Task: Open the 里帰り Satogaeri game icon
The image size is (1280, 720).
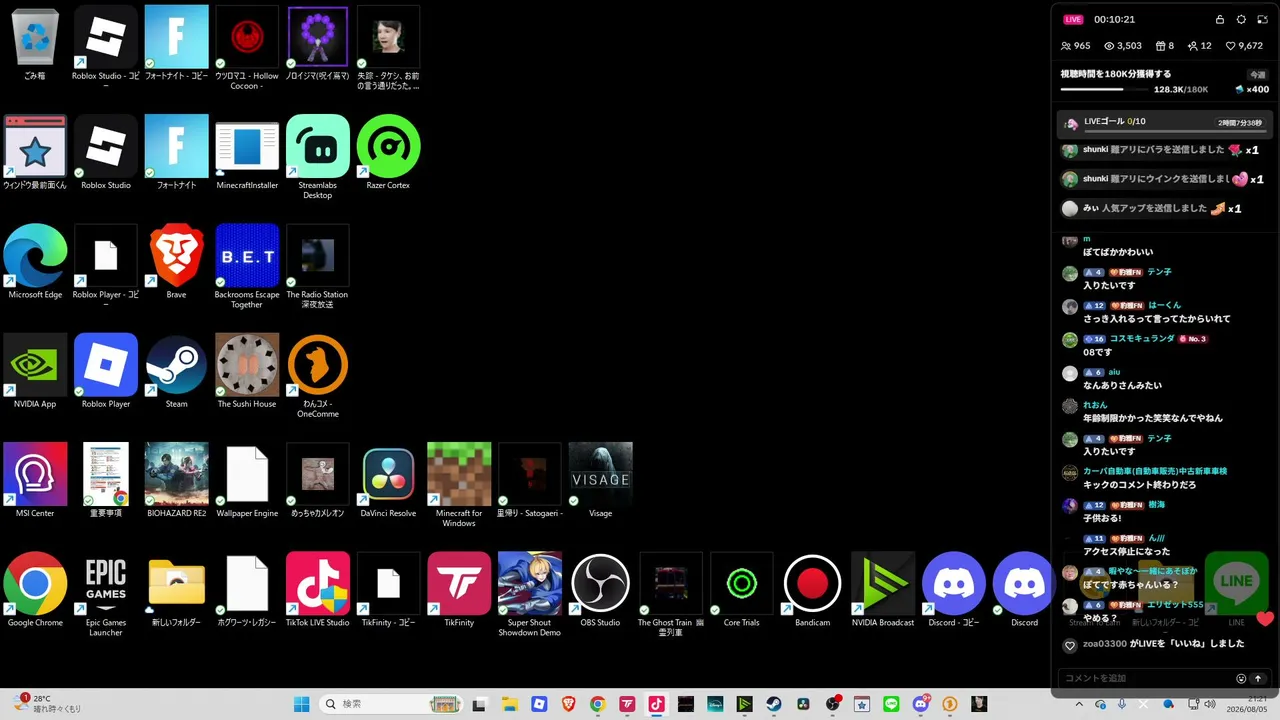Action: coord(530,481)
